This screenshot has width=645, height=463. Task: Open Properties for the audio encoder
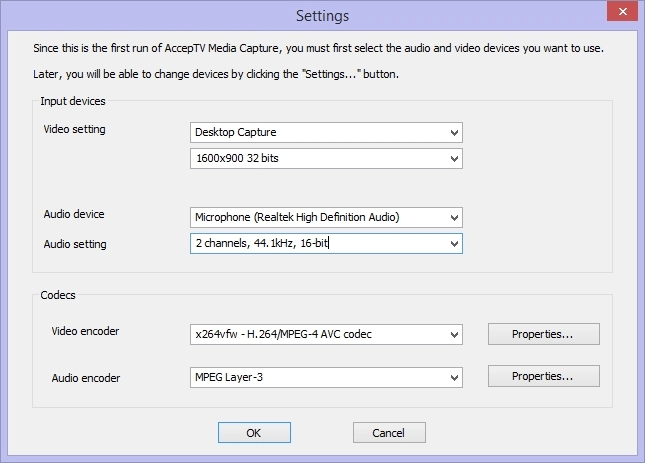point(543,376)
